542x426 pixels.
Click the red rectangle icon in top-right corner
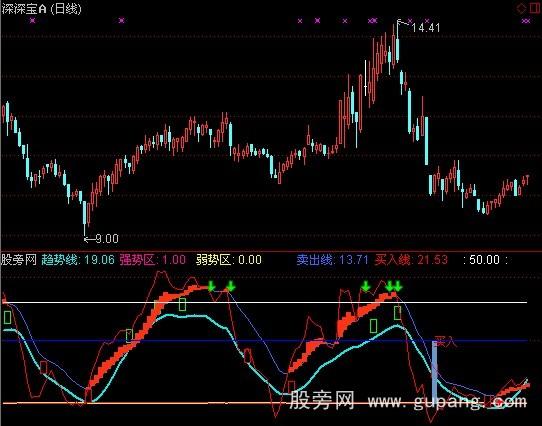point(535,8)
